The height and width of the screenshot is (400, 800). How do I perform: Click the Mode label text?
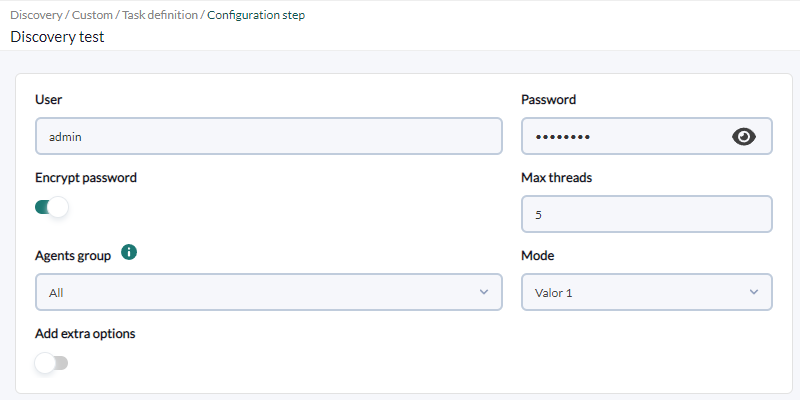[x=538, y=256]
